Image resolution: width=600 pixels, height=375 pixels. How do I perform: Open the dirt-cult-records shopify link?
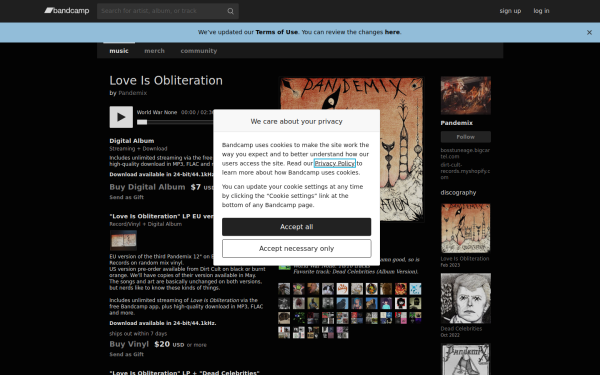point(465,171)
